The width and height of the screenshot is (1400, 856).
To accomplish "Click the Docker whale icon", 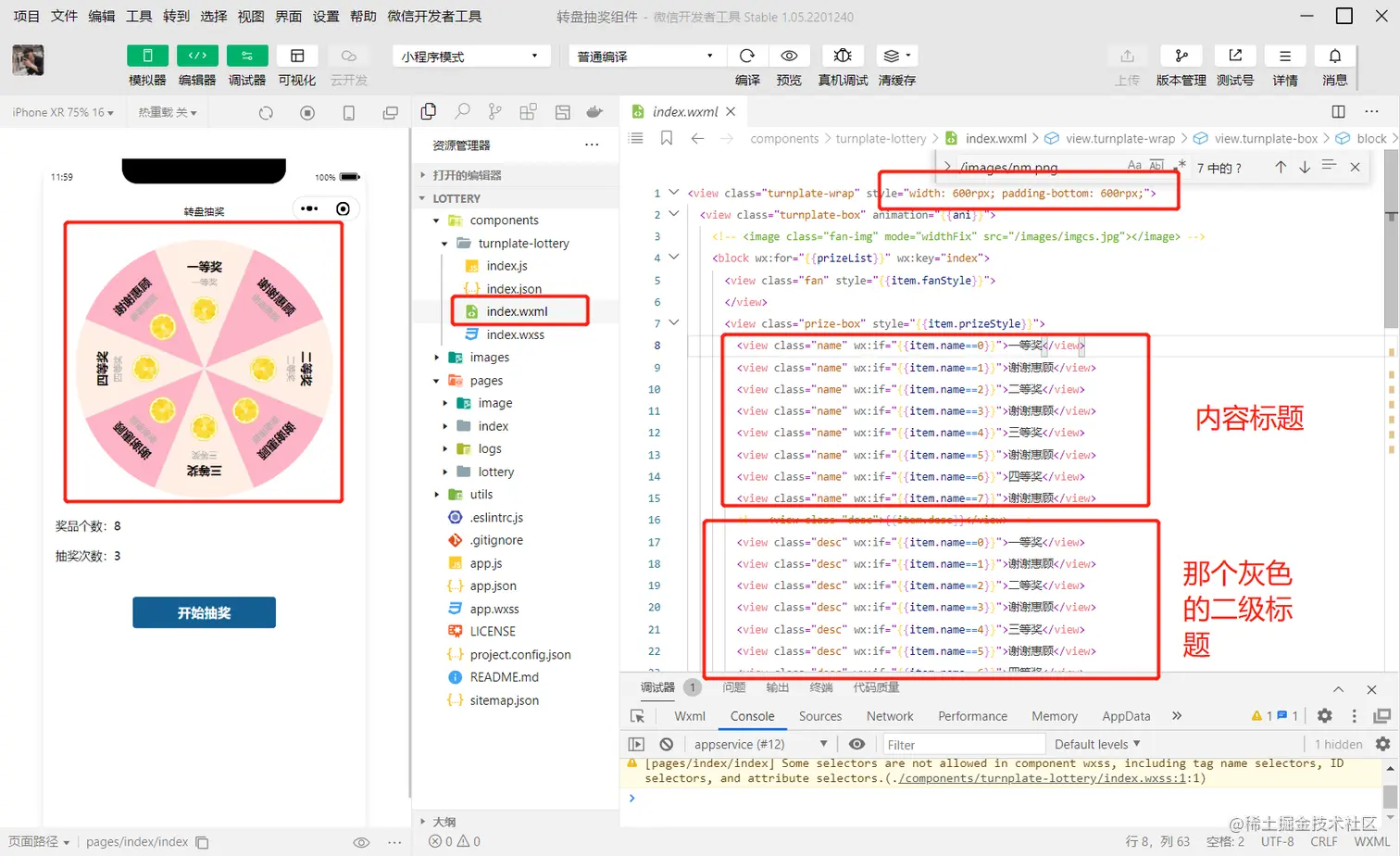I will point(595,112).
